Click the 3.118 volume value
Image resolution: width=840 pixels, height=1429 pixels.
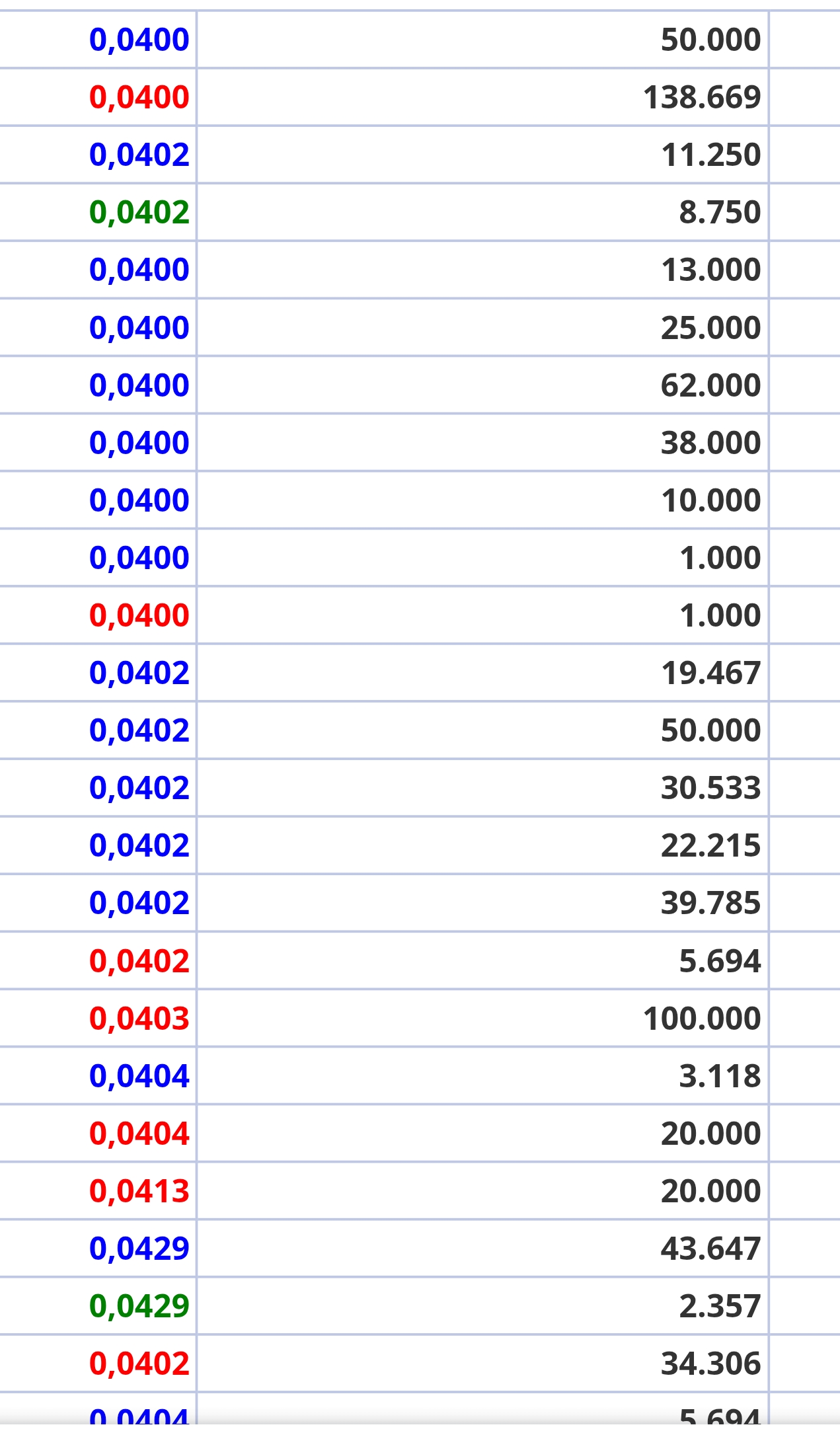[x=720, y=1076]
